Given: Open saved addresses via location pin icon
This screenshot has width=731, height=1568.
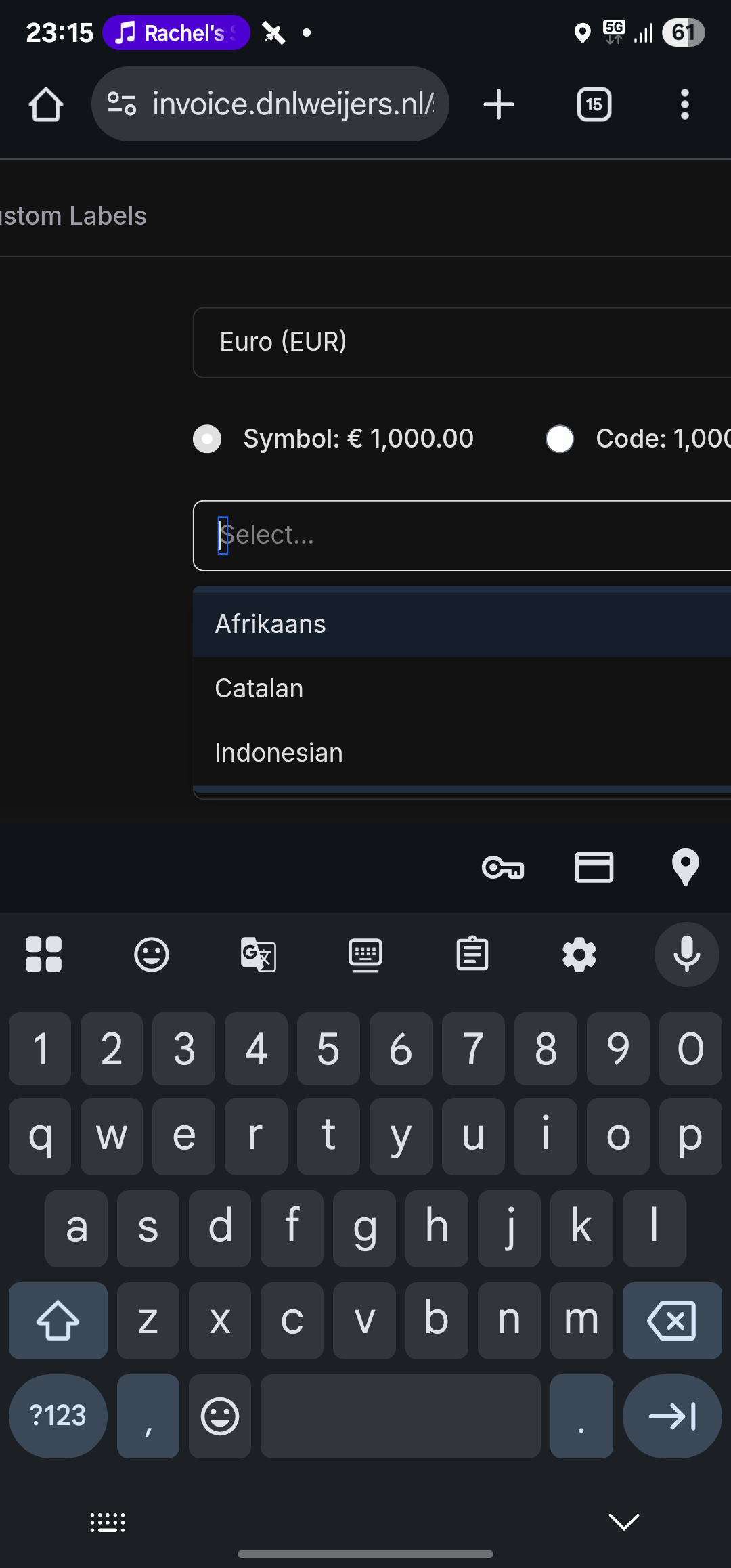Looking at the screenshot, I should pos(685,867).
